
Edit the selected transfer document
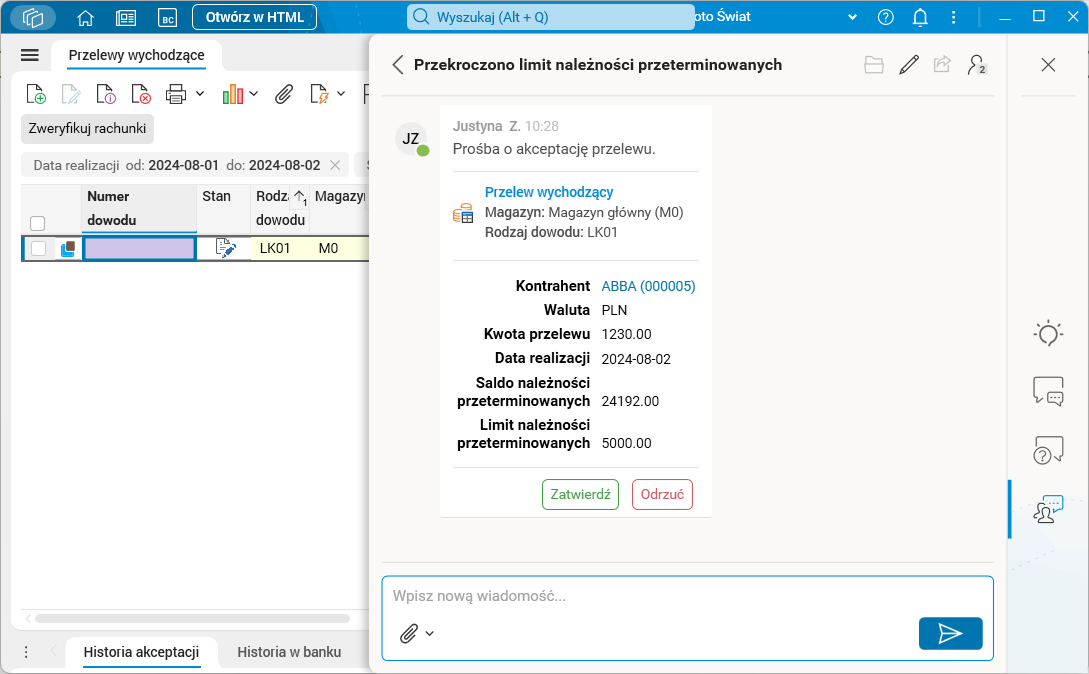(71, 94)
